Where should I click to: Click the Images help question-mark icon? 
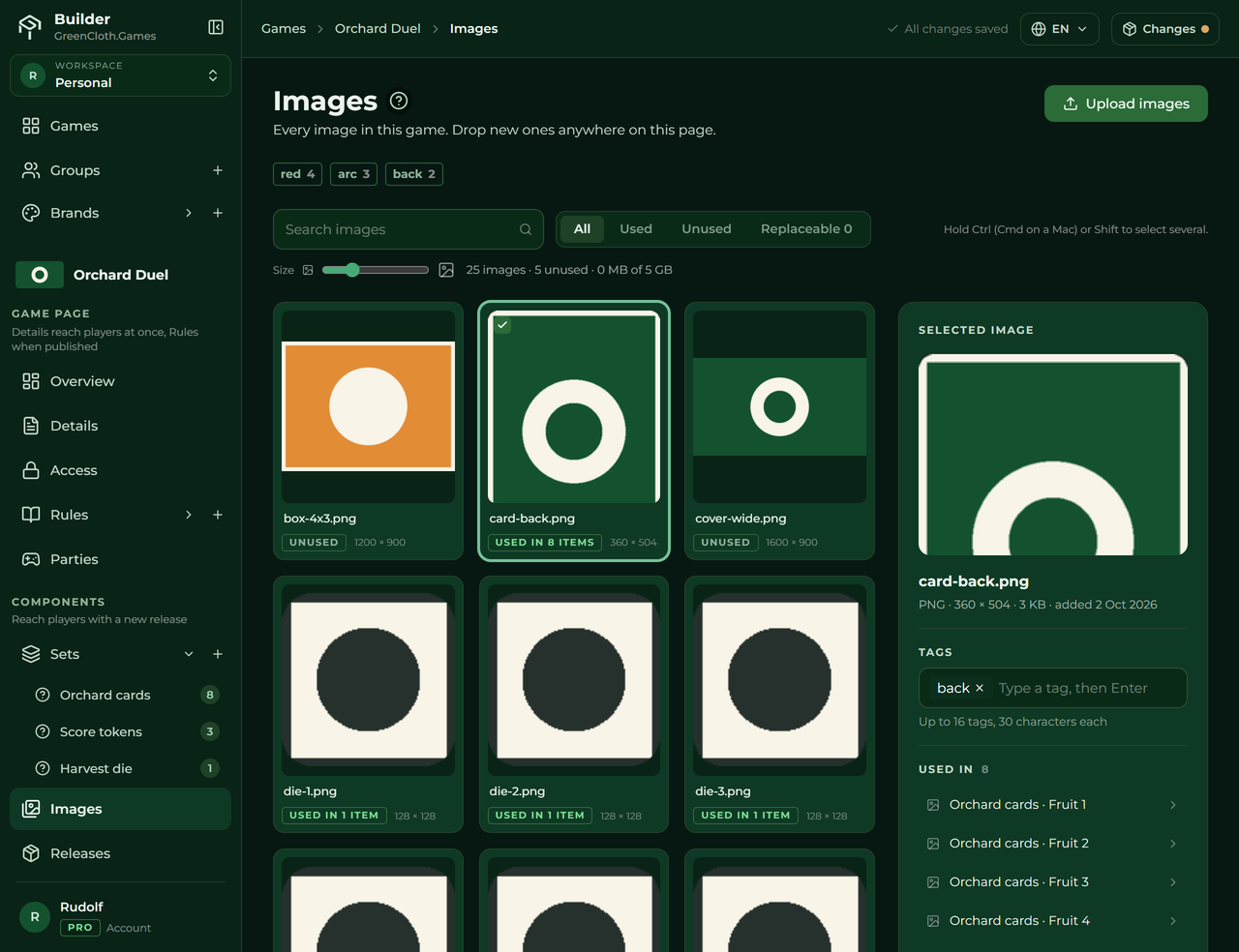(399, 101)
